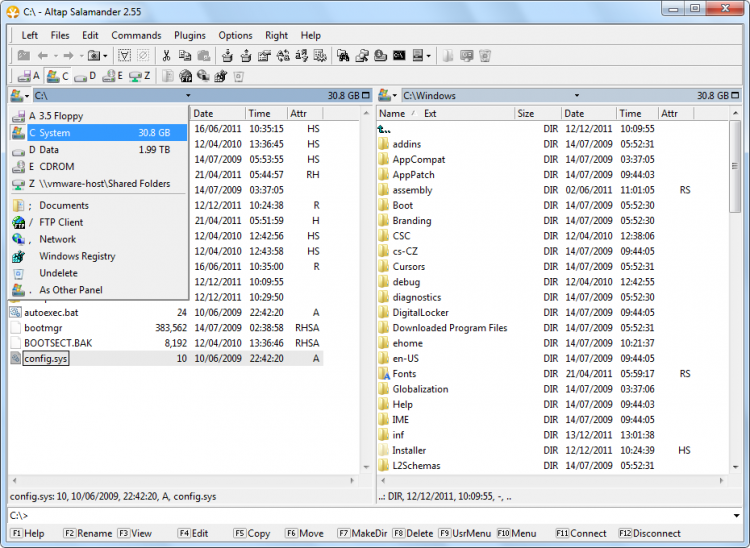Open the Options menu
This screenshot has height=548, width=750.
point(235,35)
